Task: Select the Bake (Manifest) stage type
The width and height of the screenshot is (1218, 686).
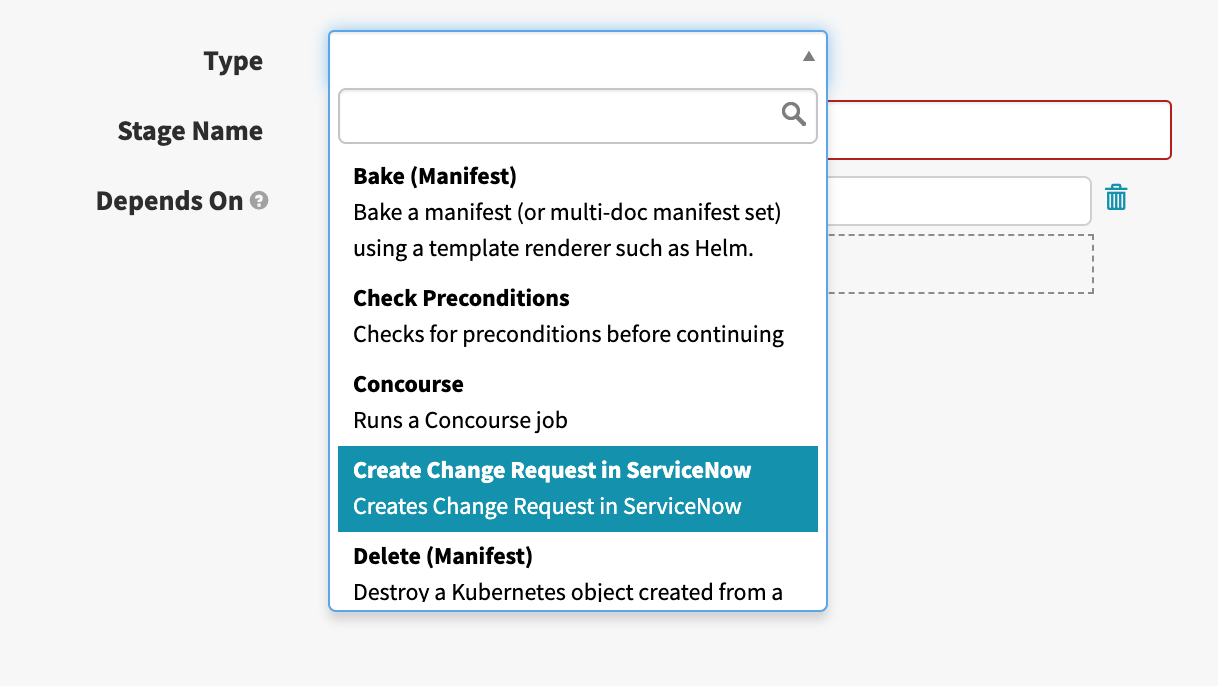Action: pos(435,177)
